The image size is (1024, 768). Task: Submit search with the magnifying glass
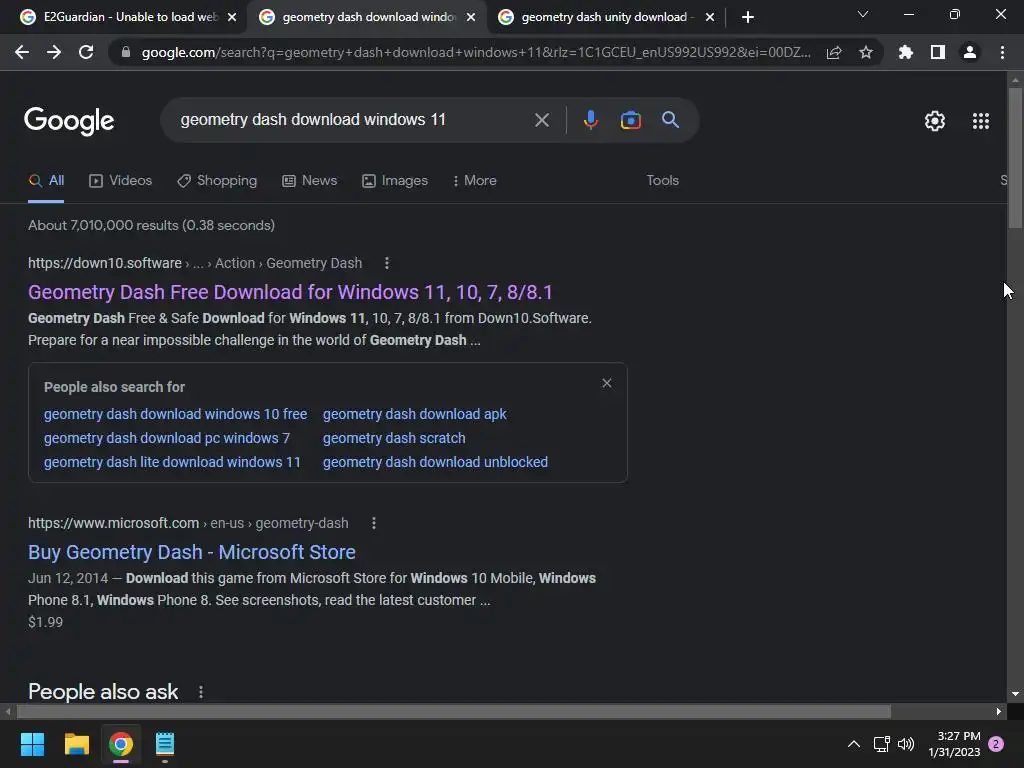pos(670,120)
